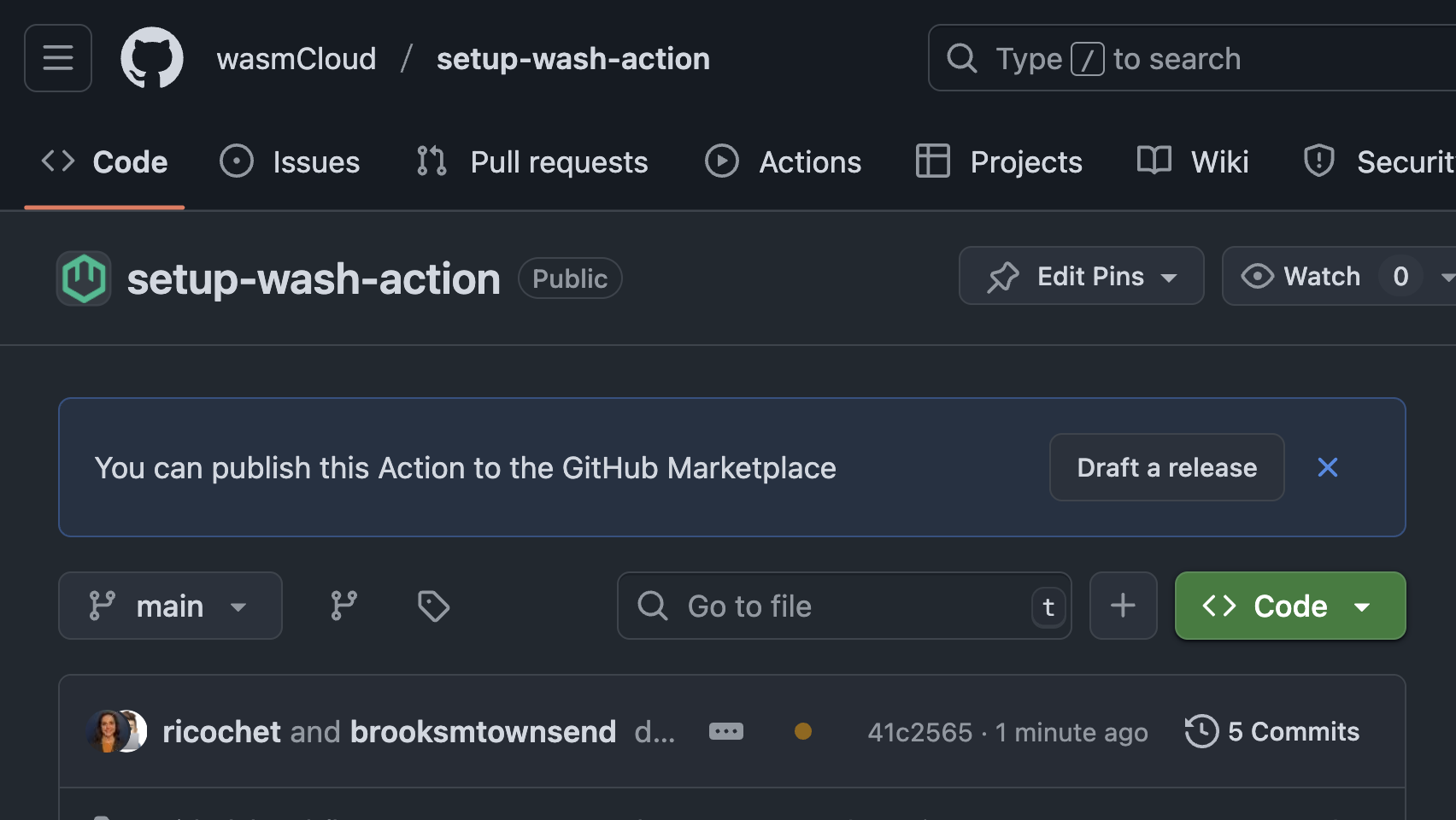Open the global navigation hamburger menu
Viewport: 1456px width, 820px height.
coord(57,58)
